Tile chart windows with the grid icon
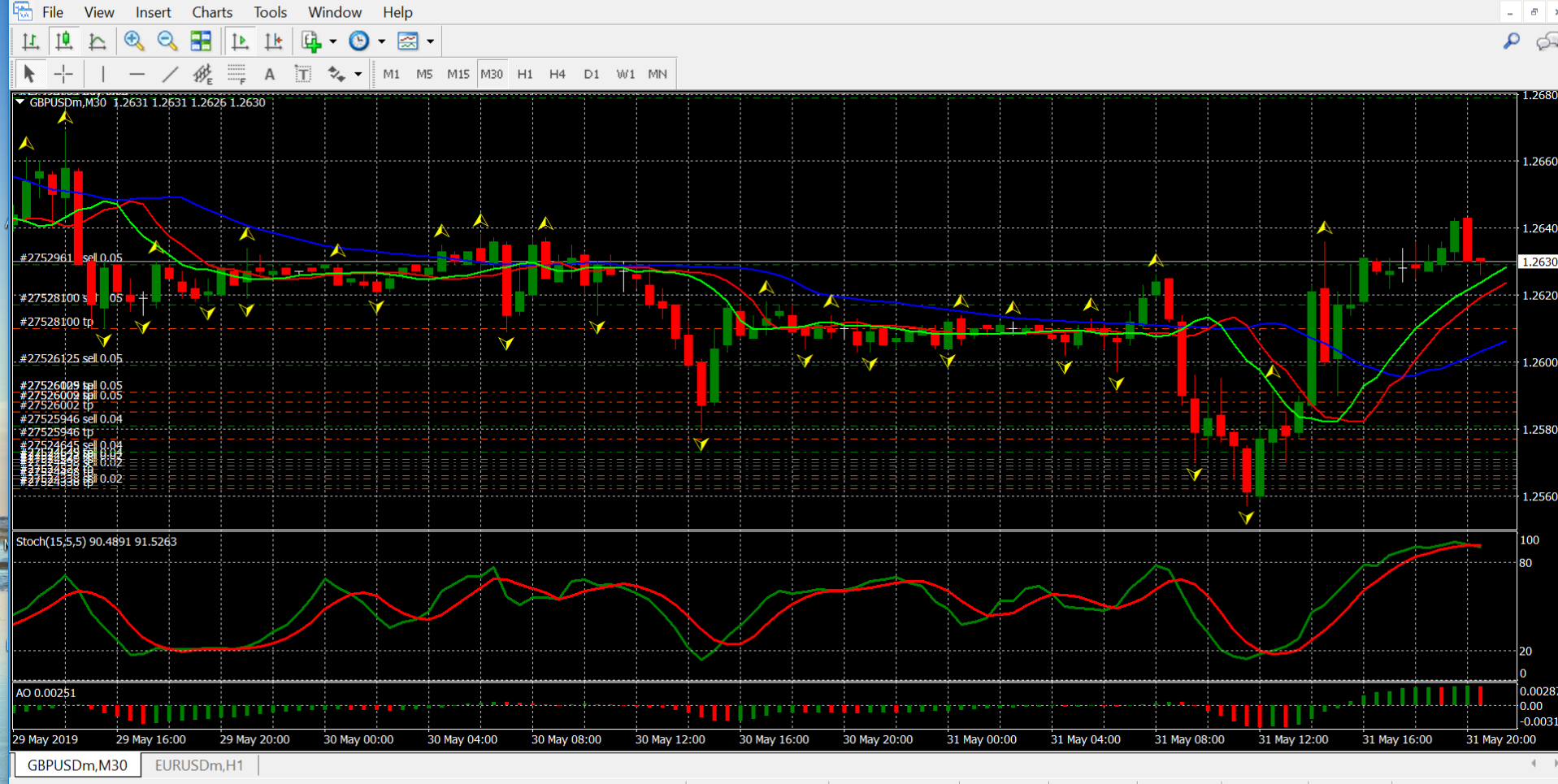 [x=201, y=41]
